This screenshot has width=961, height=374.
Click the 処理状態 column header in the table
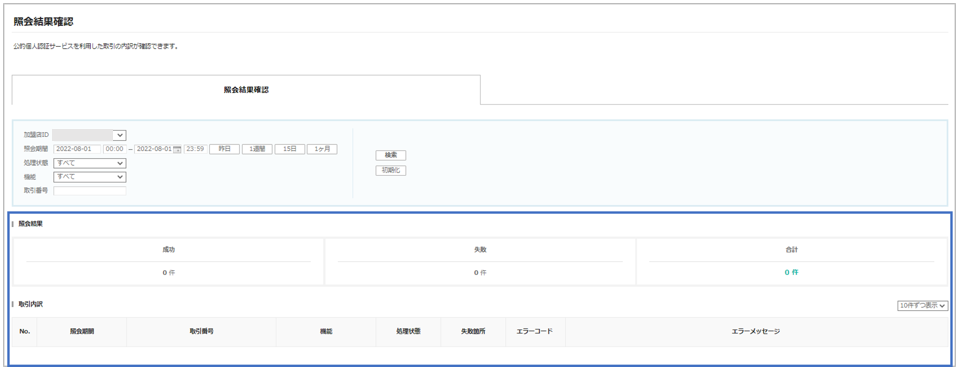[408, 331]
